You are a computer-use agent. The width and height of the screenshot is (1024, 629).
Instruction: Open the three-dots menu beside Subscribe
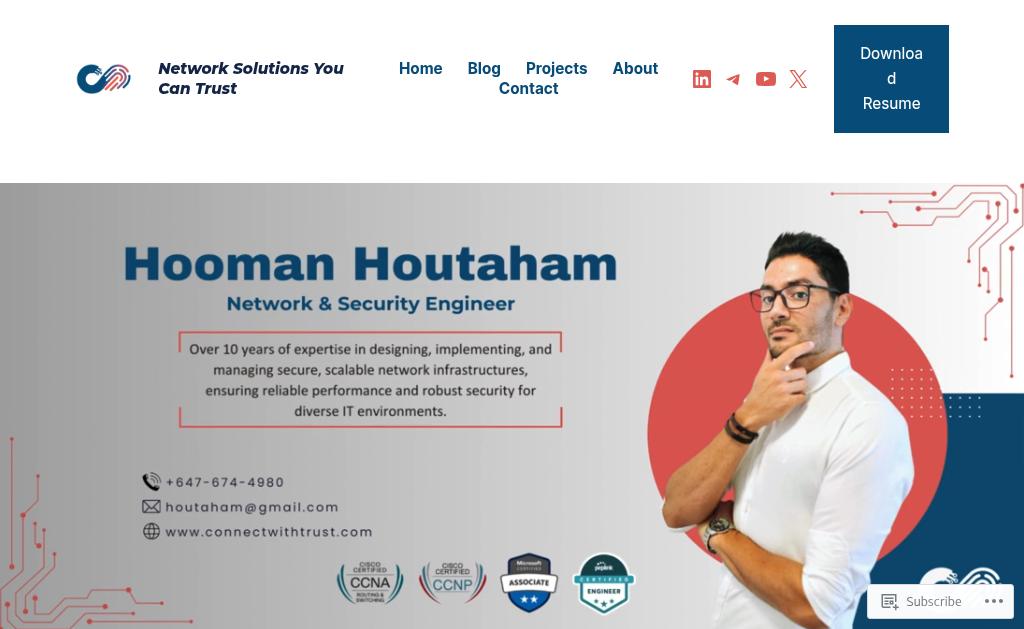pos(993,601)
